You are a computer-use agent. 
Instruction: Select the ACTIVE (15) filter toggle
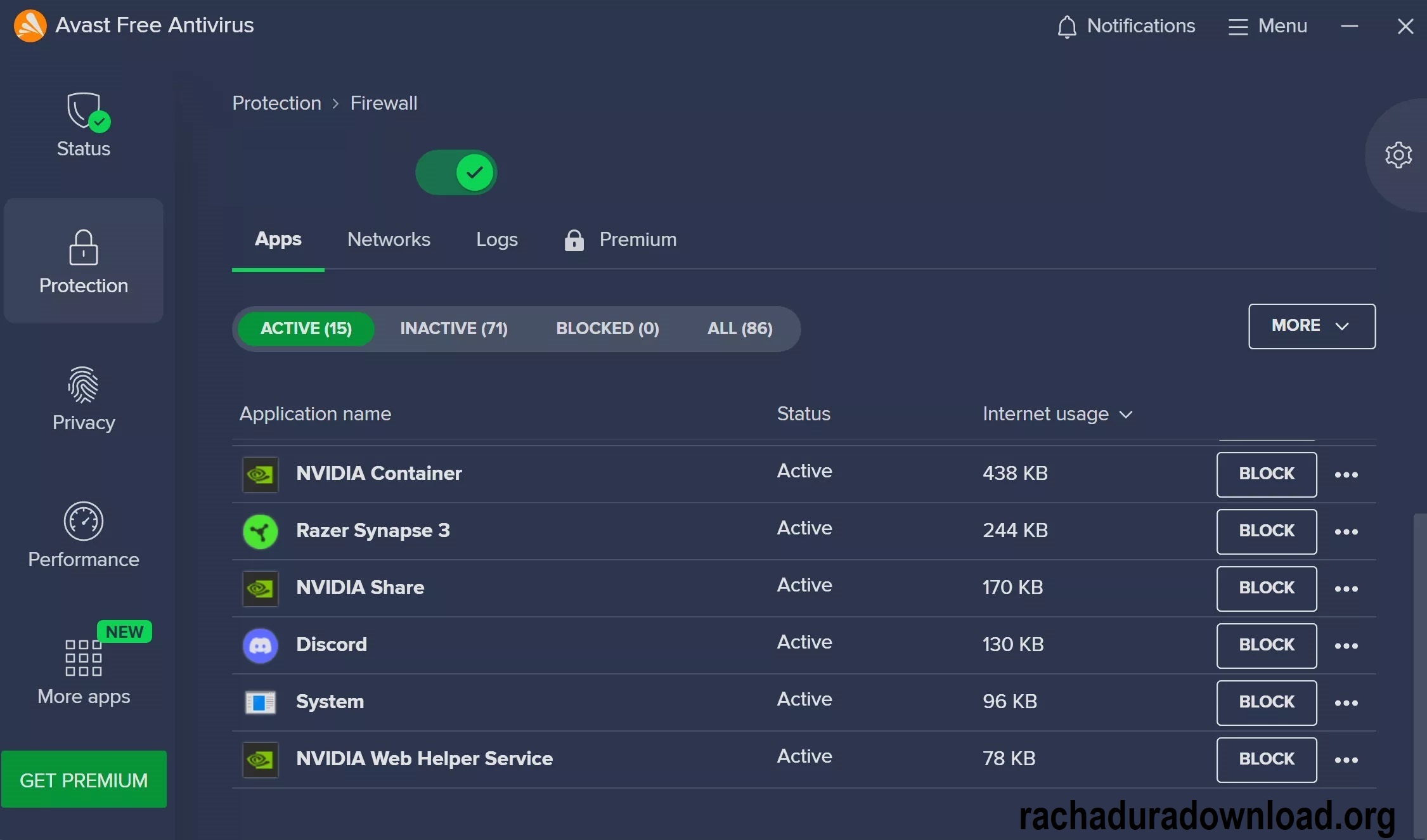click(x=305, y=327)
